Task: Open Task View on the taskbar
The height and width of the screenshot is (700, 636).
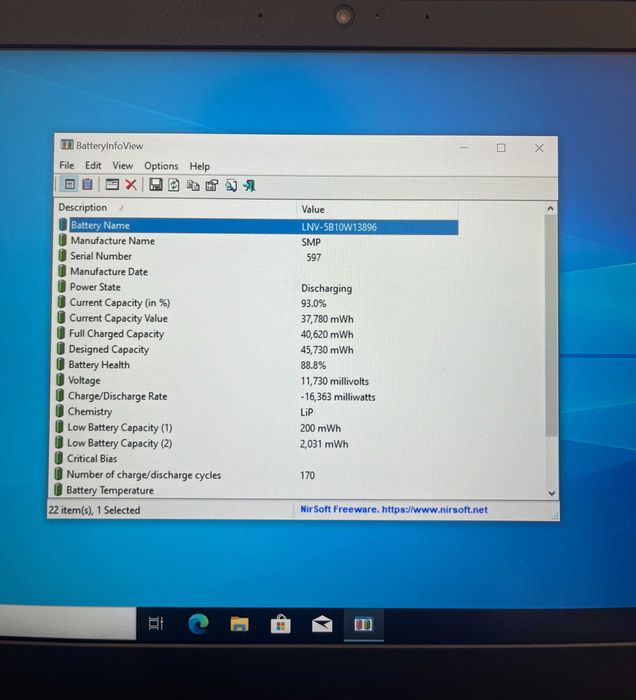Action: [156, 623]
